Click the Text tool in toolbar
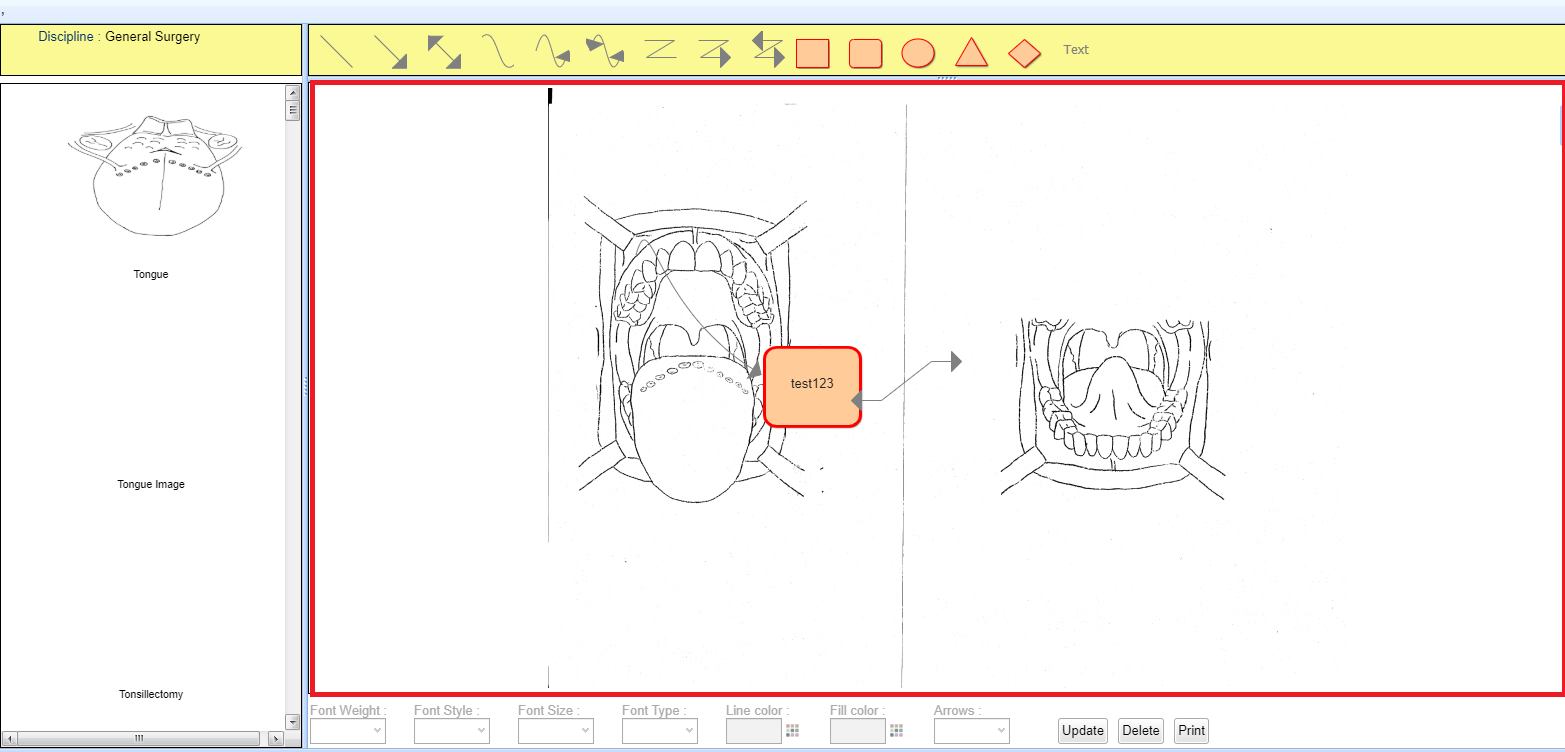The height and width of the screenshot is (752, 1565). 1076,50
